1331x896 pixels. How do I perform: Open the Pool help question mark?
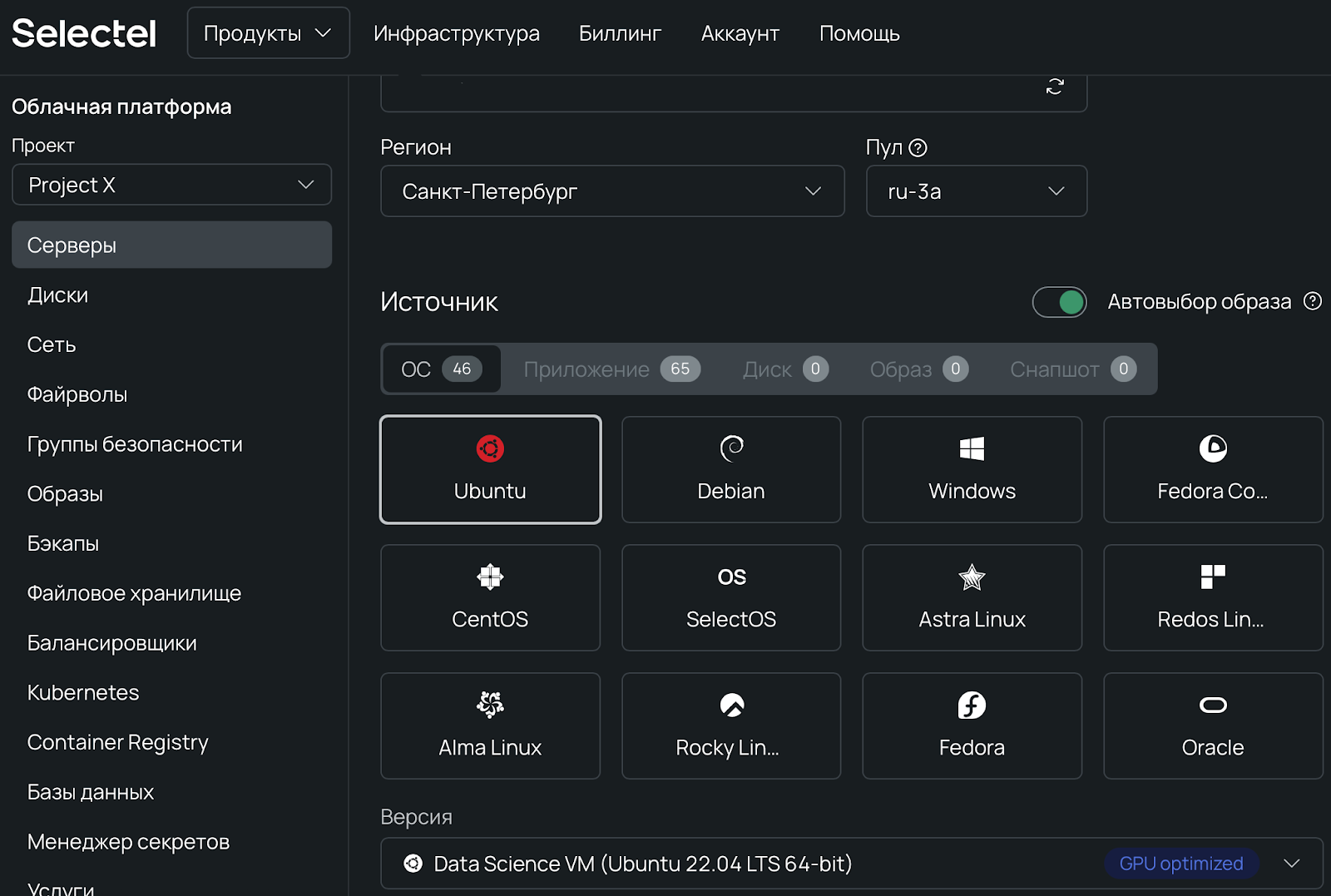coord(918,148)
